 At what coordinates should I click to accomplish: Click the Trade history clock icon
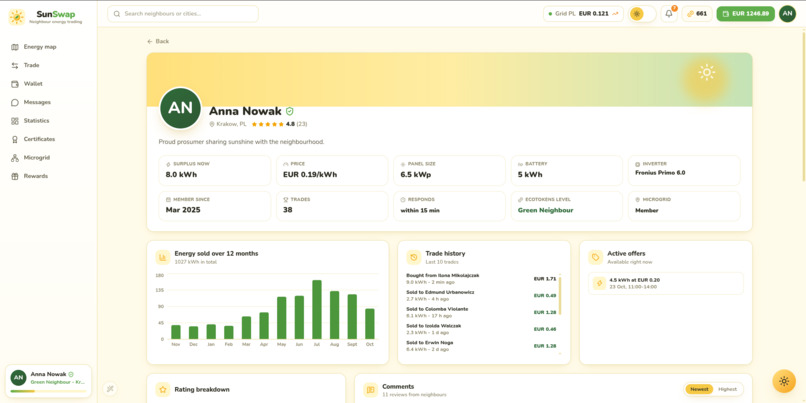pyautogui.click(x=414, y=257)
